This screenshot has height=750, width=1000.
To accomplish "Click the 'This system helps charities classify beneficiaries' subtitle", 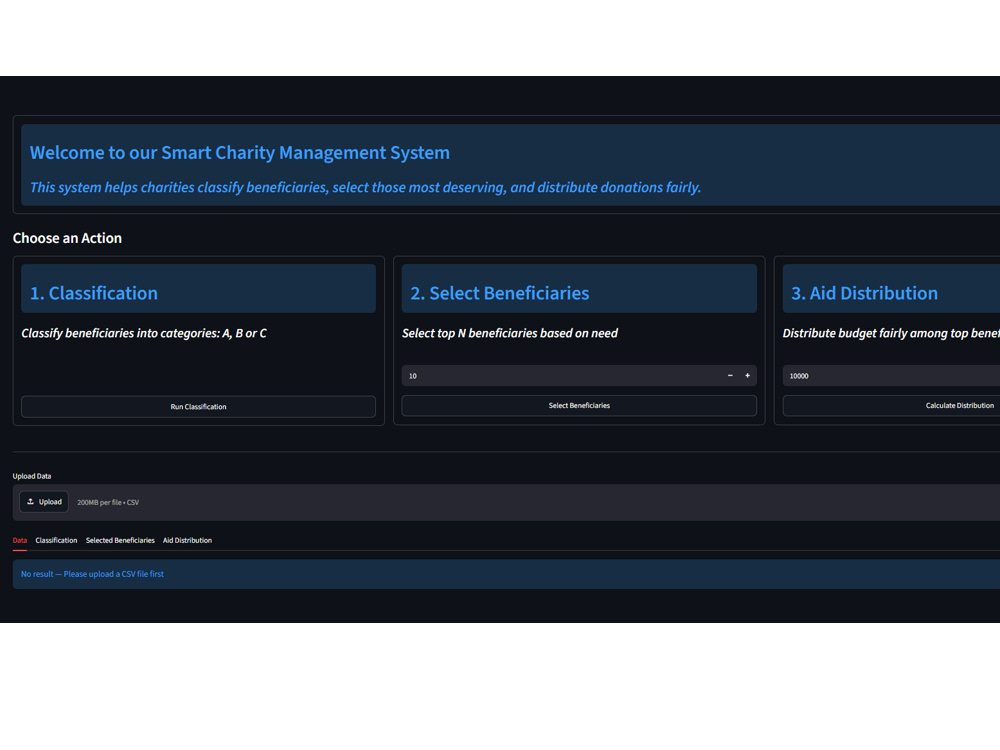I will coord(365,188).
